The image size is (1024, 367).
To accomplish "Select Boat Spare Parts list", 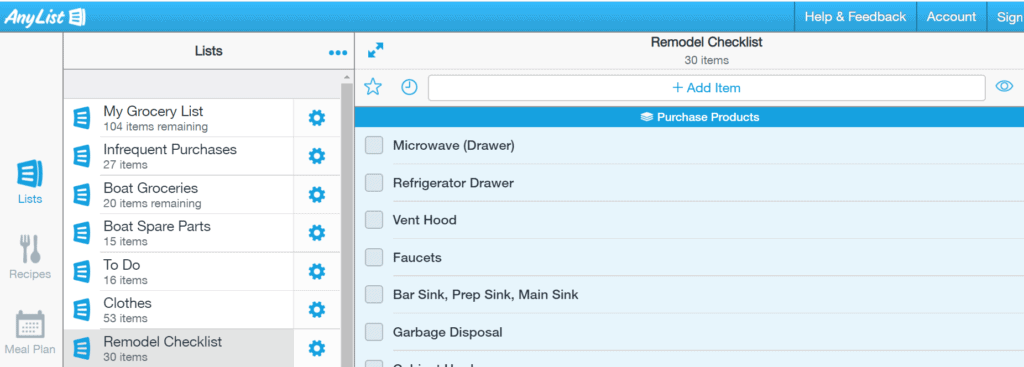I will click(x=178, y=233).
